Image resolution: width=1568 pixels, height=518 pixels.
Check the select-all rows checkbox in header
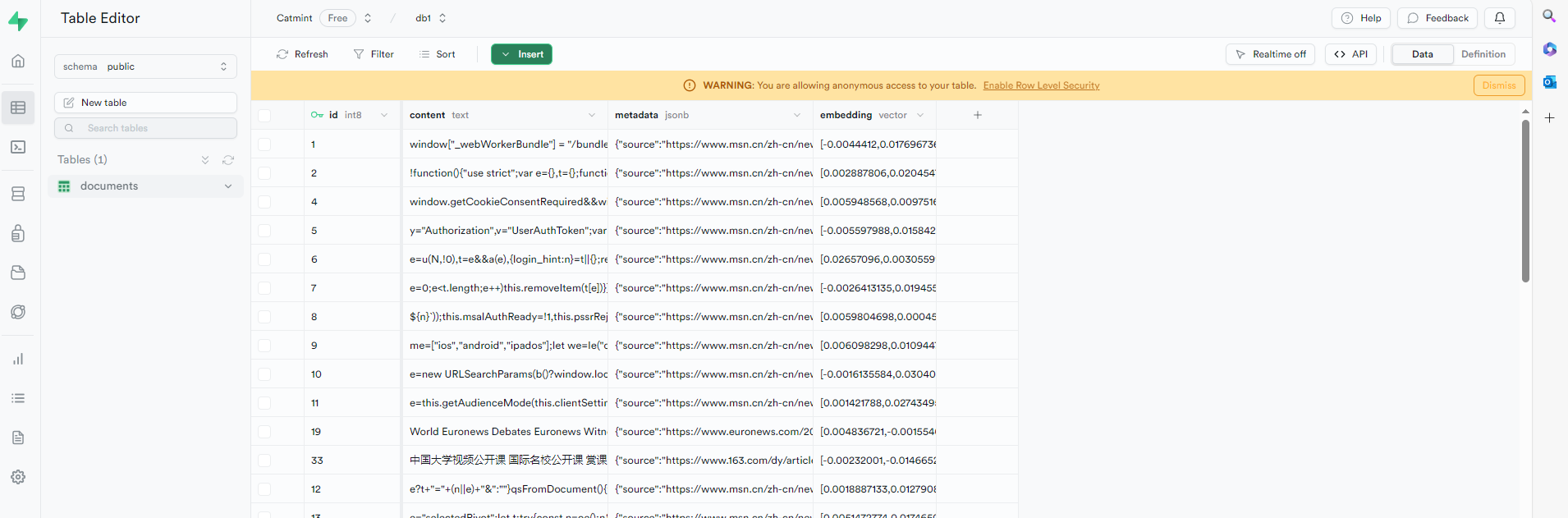click(264, 116)
